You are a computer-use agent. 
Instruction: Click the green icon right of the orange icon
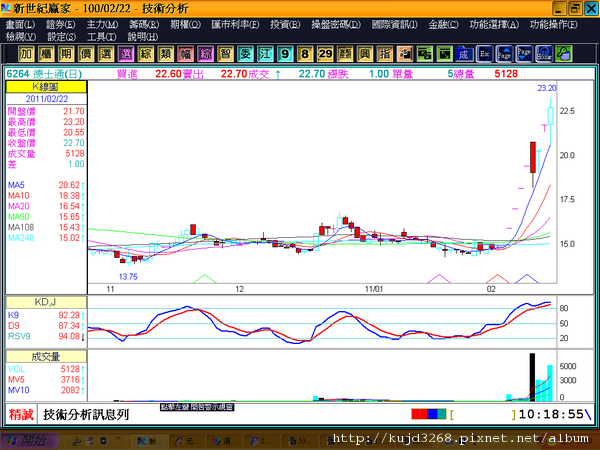tap(424, 54)
